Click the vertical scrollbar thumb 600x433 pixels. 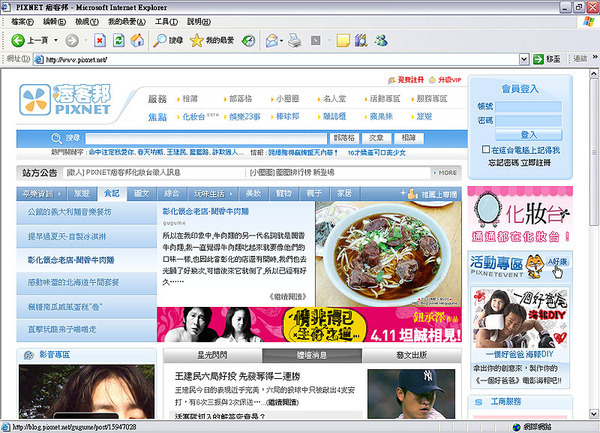[593, 151]
